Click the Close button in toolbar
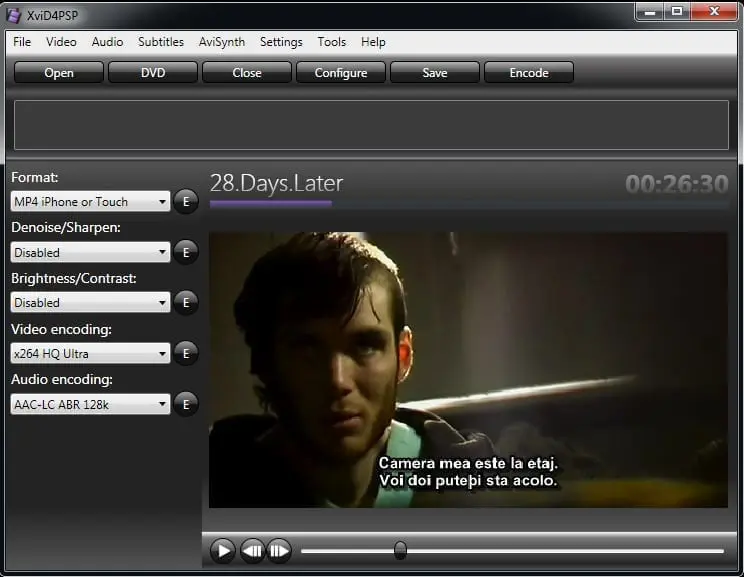The image size is (744, 577). point(247,73)
